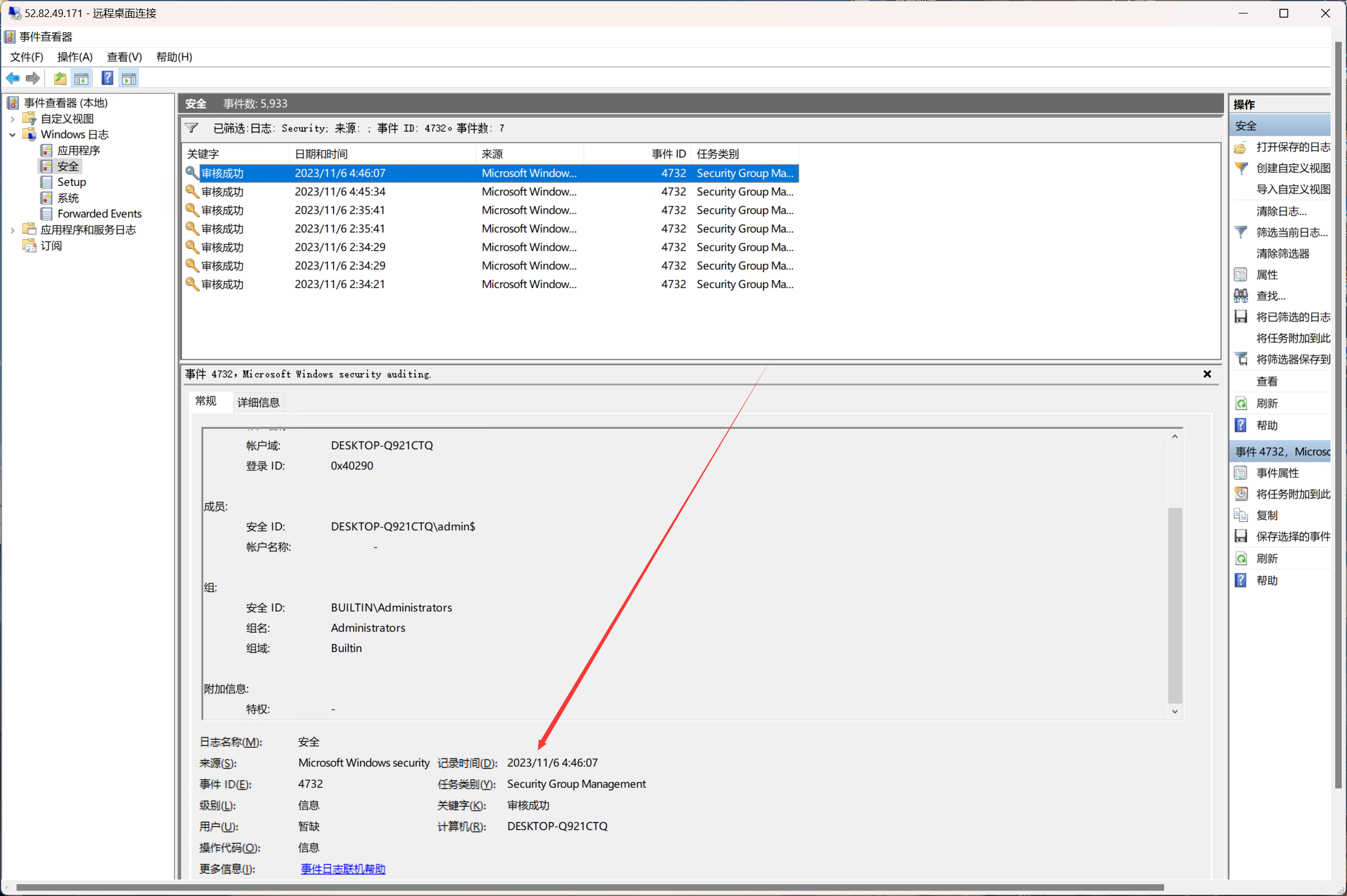This screenshot has width=1347, height=896.
Task: Select the event logged at 2023/11/6 4:45:34
Action: (x=340, y=192)
